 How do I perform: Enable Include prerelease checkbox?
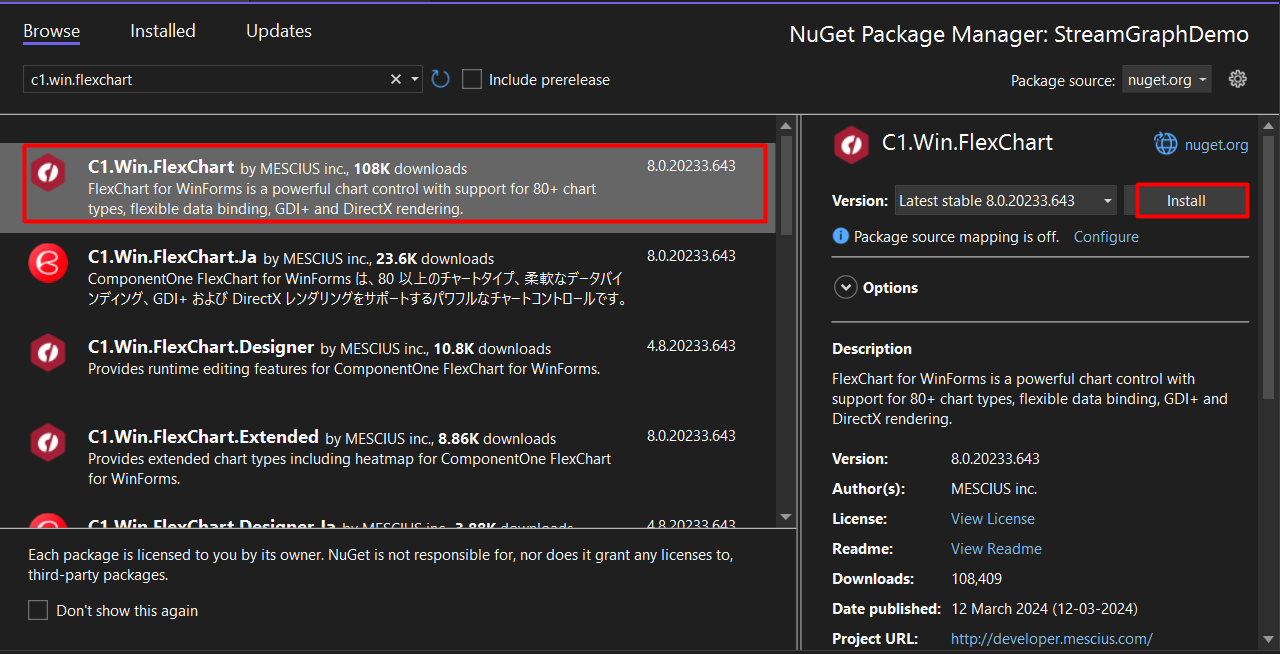[472, 79]
